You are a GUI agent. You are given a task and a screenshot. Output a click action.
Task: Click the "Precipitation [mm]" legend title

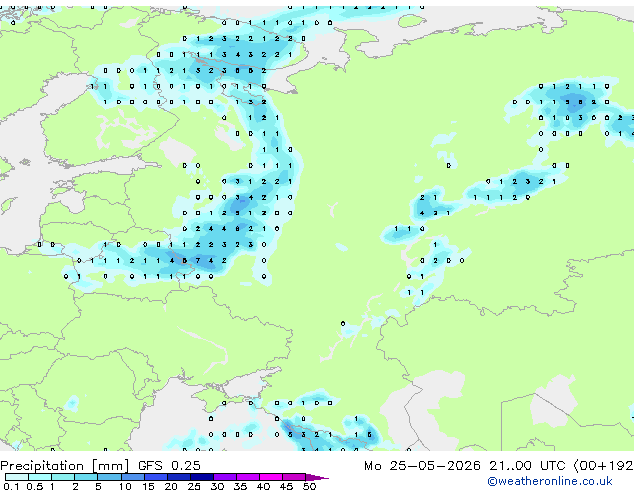(65, 466)
